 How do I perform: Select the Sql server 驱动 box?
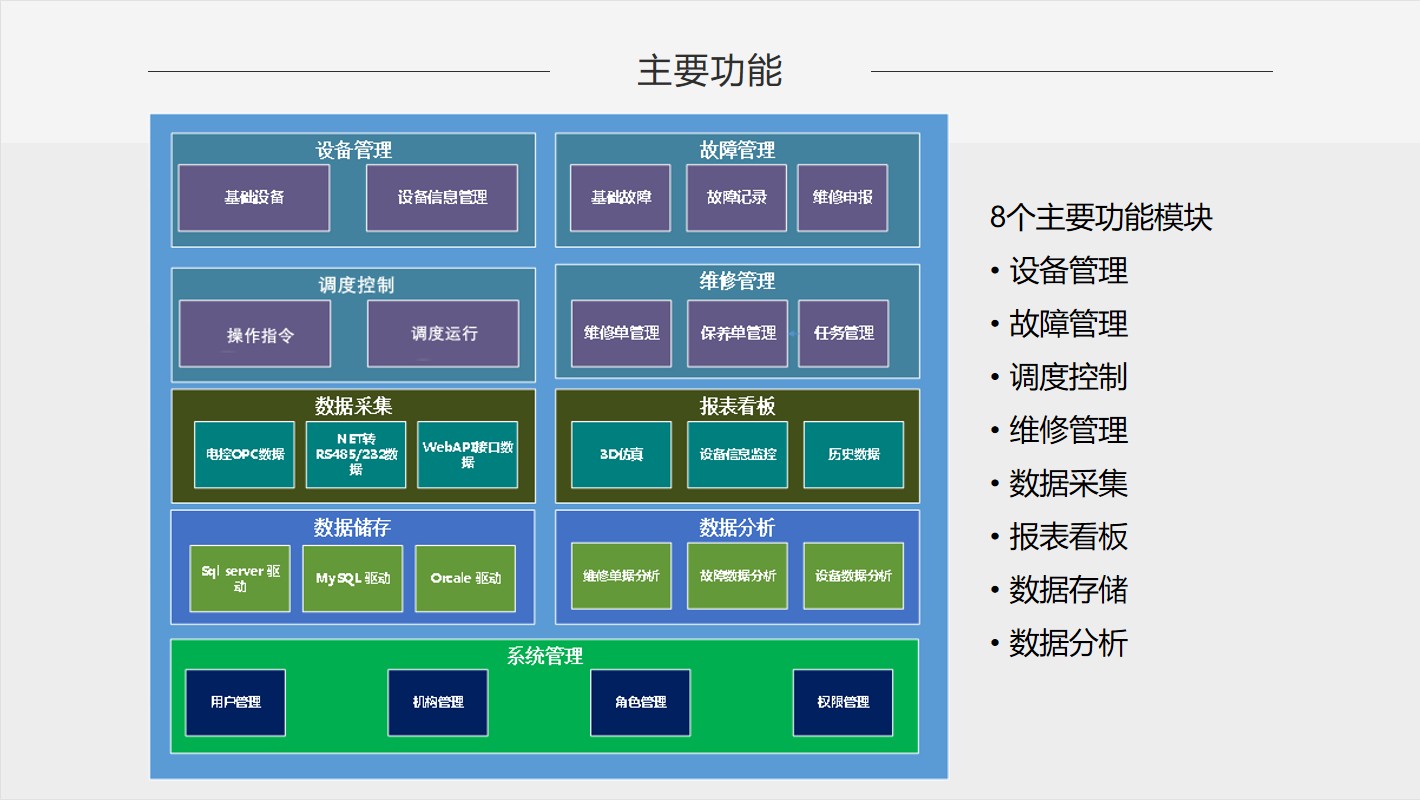tap(240, 578)
